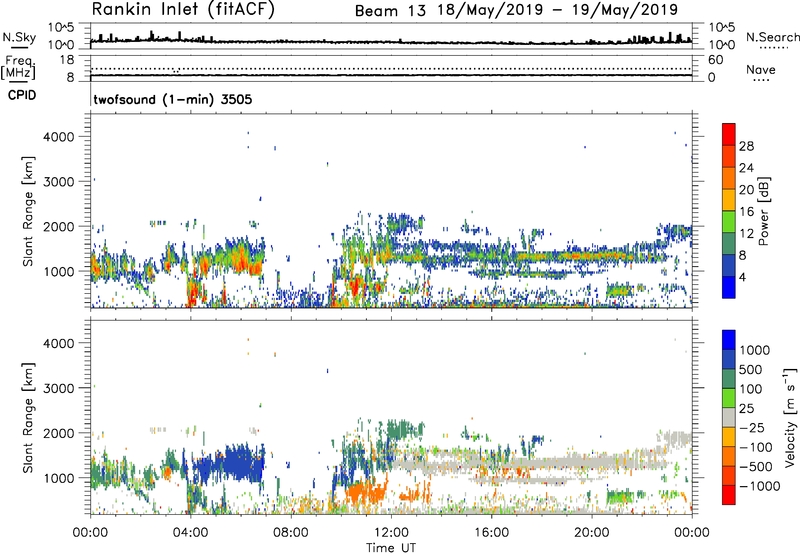Click the 'N.Sky' label
The width and height of the screenshot is (800, 554).
click(x=19, y=37)
